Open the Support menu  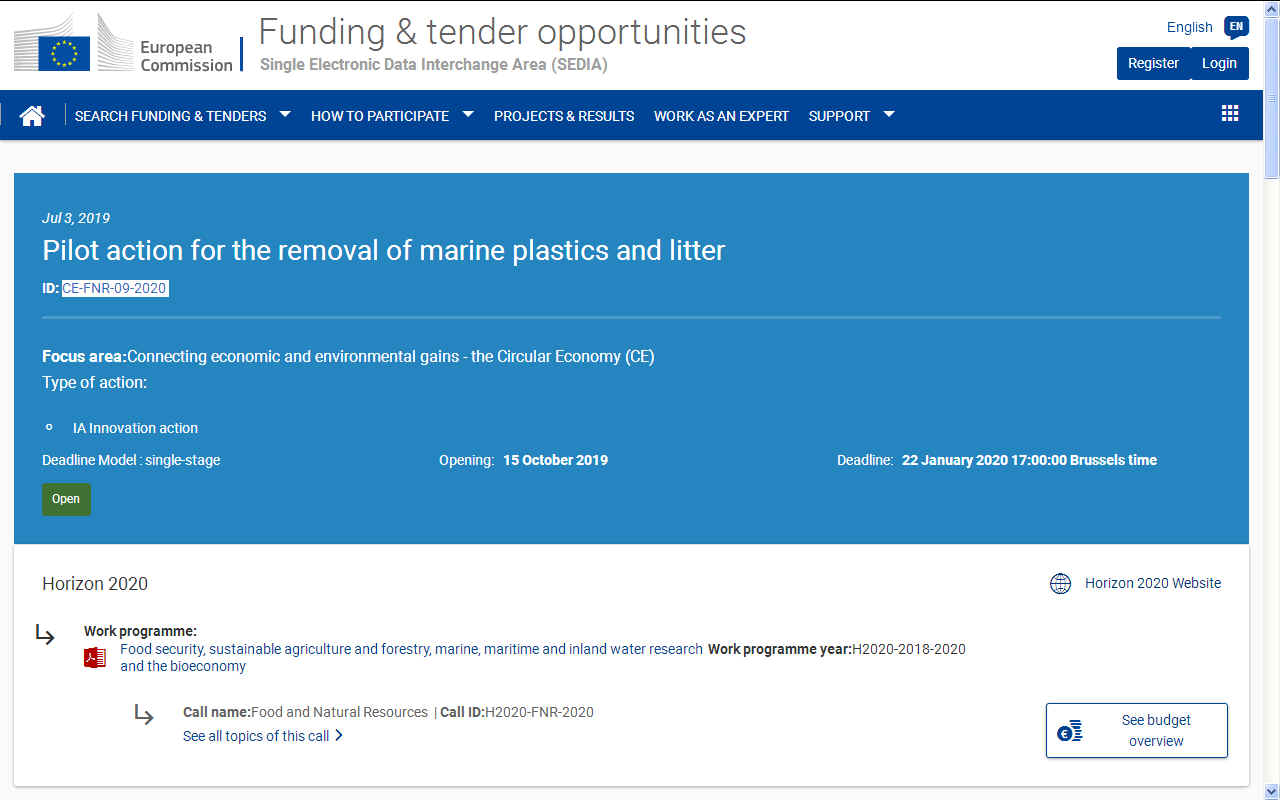coord(839,116)
